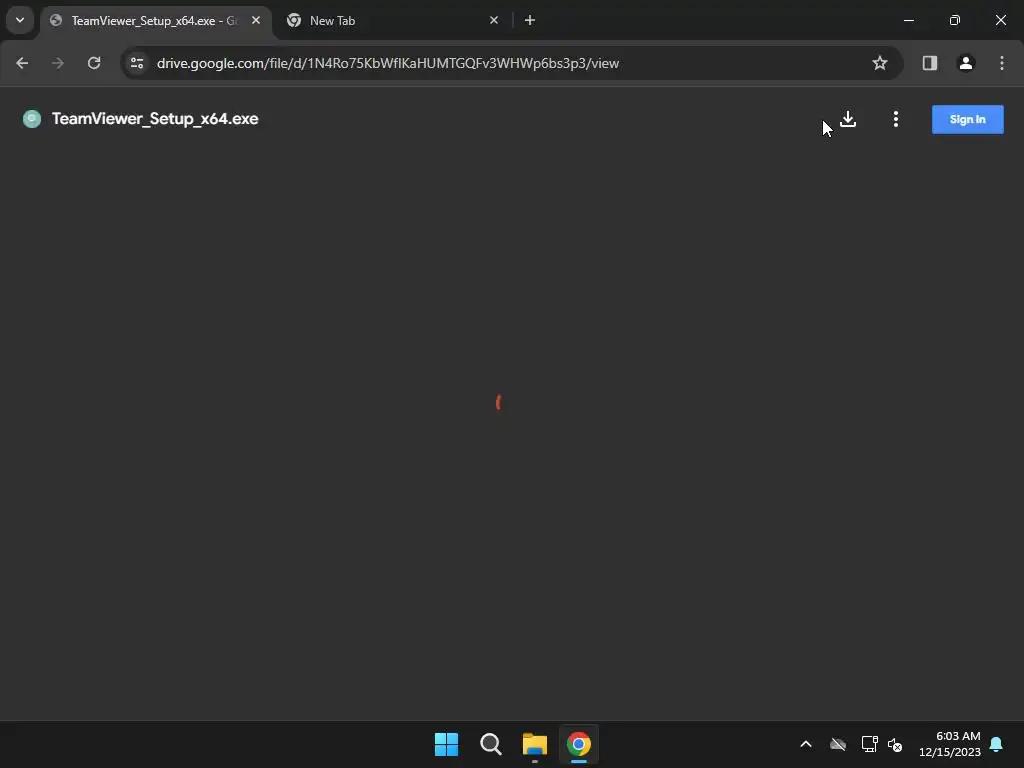Close the New Tab tab
This screenshot has height=768, width=1024.
[x=494, y=20]
